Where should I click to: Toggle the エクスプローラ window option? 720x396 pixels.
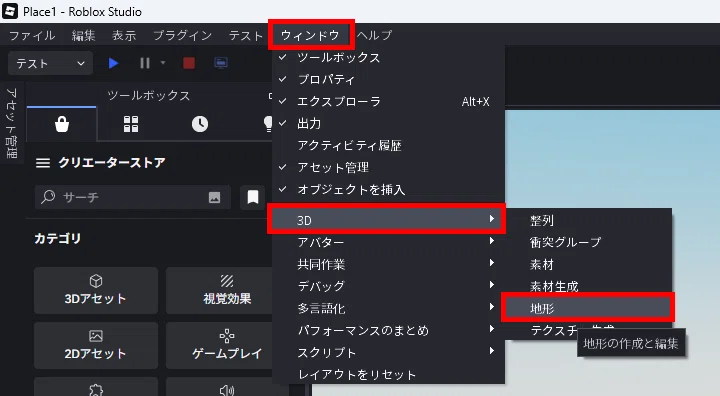[388, 102]
